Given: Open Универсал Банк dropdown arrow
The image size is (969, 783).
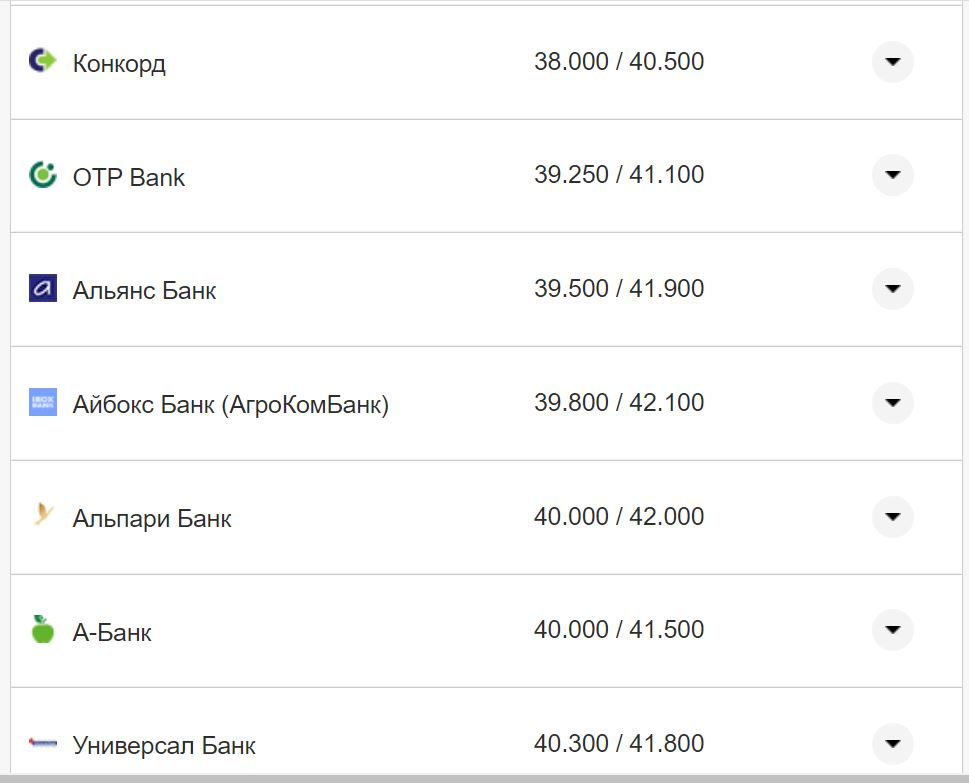Looking at the screenshot, I should pos(892,743).
